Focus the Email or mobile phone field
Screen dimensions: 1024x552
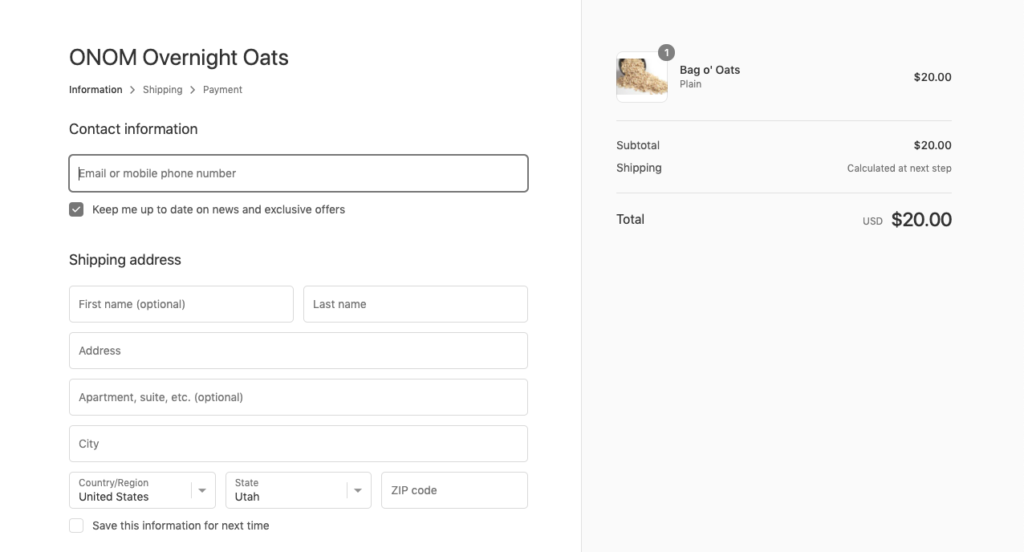[298, 173]
